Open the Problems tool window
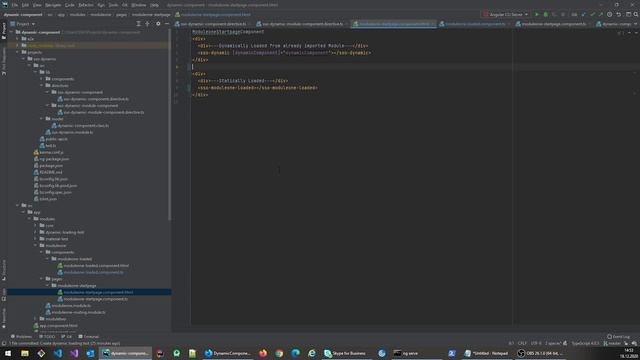 pyautogui.click(x=21, y=337)
